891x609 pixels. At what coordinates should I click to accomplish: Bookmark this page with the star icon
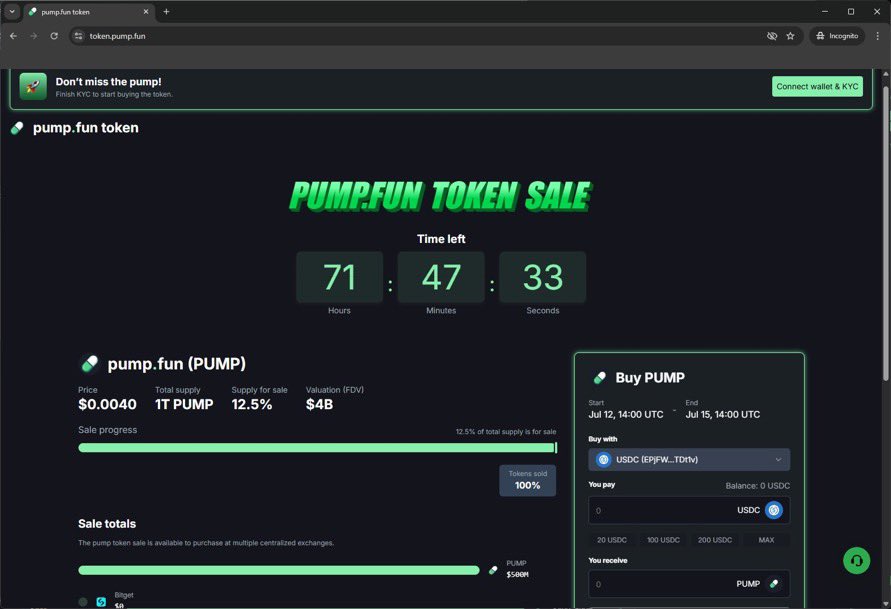point(790,36)
